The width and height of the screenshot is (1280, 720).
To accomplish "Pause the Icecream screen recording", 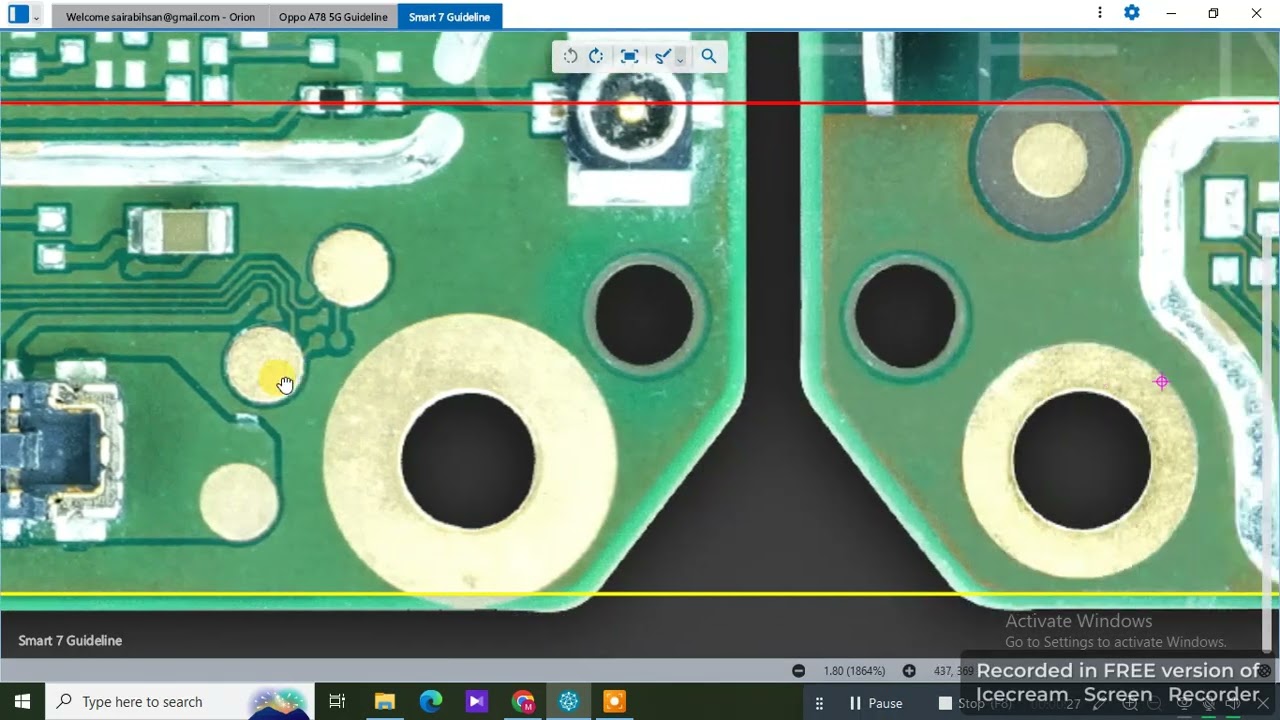I will click(x=876, y=703).
